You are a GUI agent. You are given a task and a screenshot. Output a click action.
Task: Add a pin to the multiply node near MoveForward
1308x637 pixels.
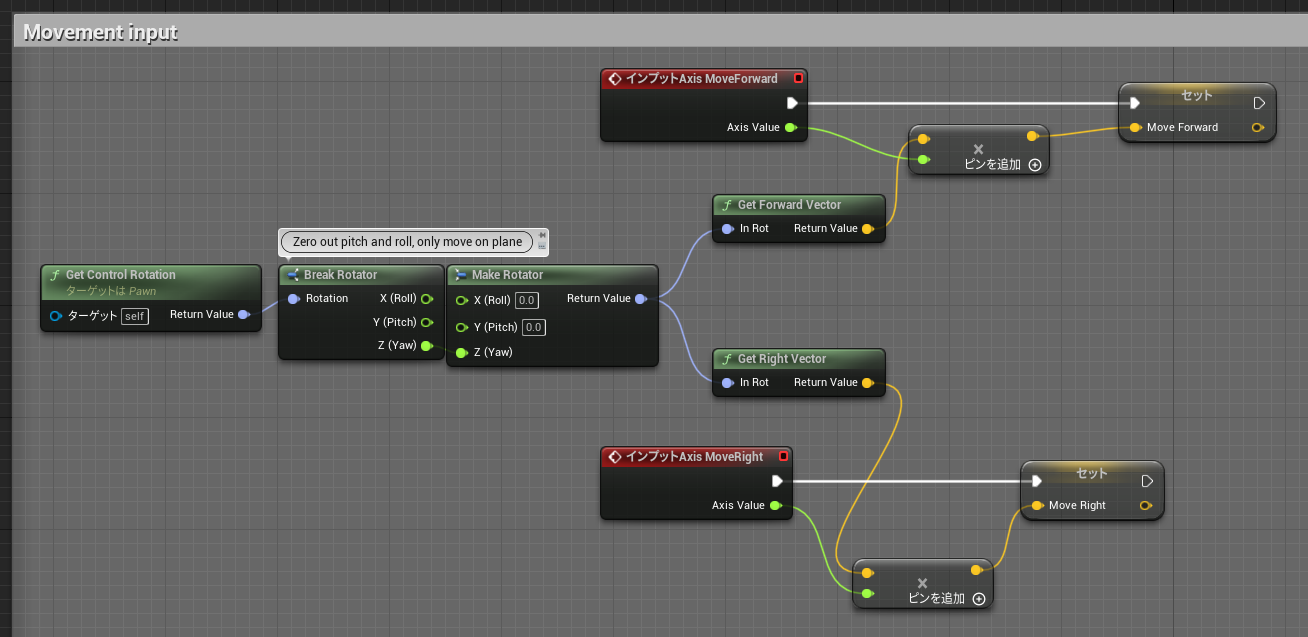1035,165
